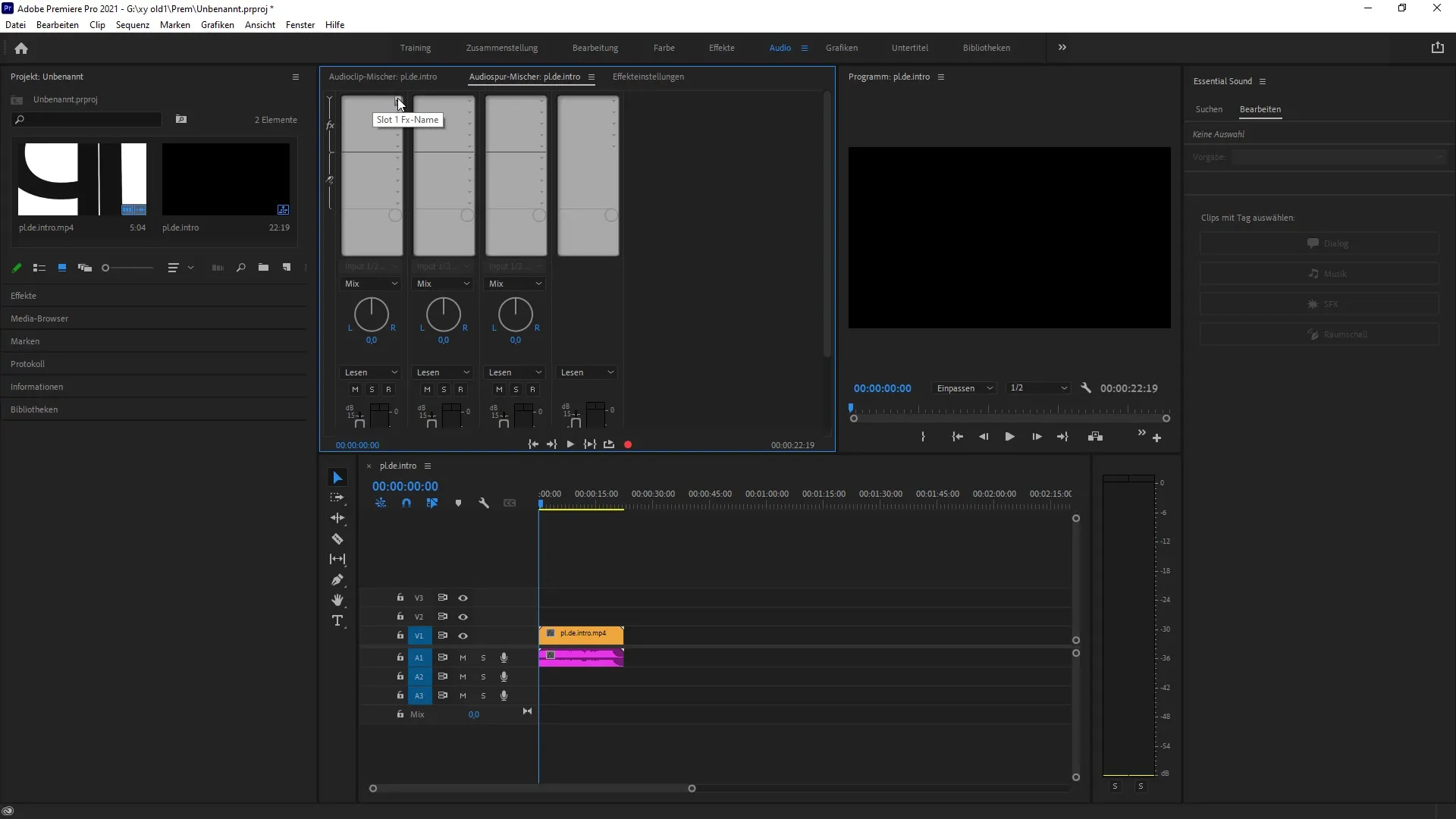Open the first channel's Mix output dropdown
1456x819 pixels.
[x=371, y=284]
